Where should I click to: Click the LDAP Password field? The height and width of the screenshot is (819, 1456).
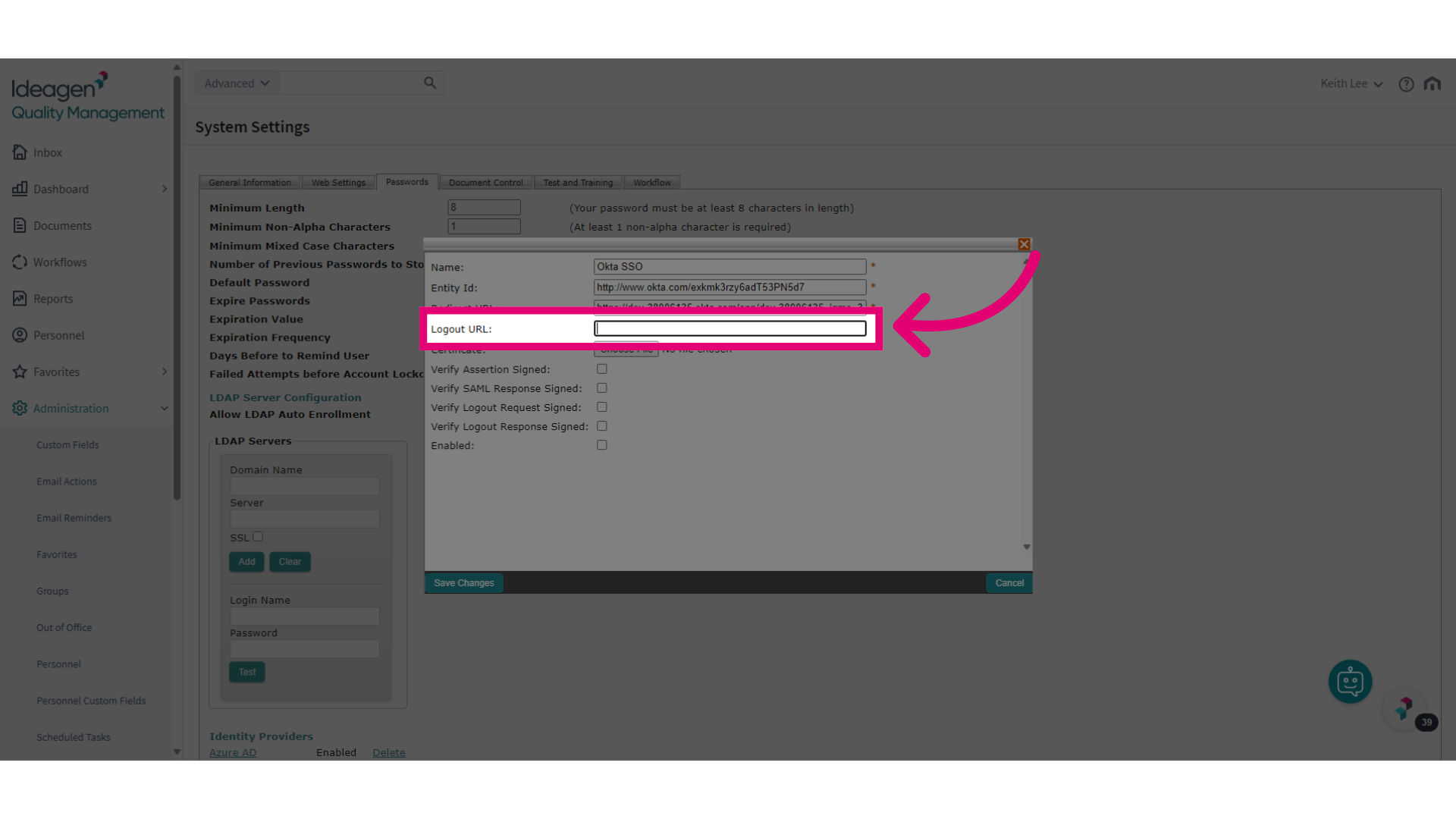click(x=304, y=649)
